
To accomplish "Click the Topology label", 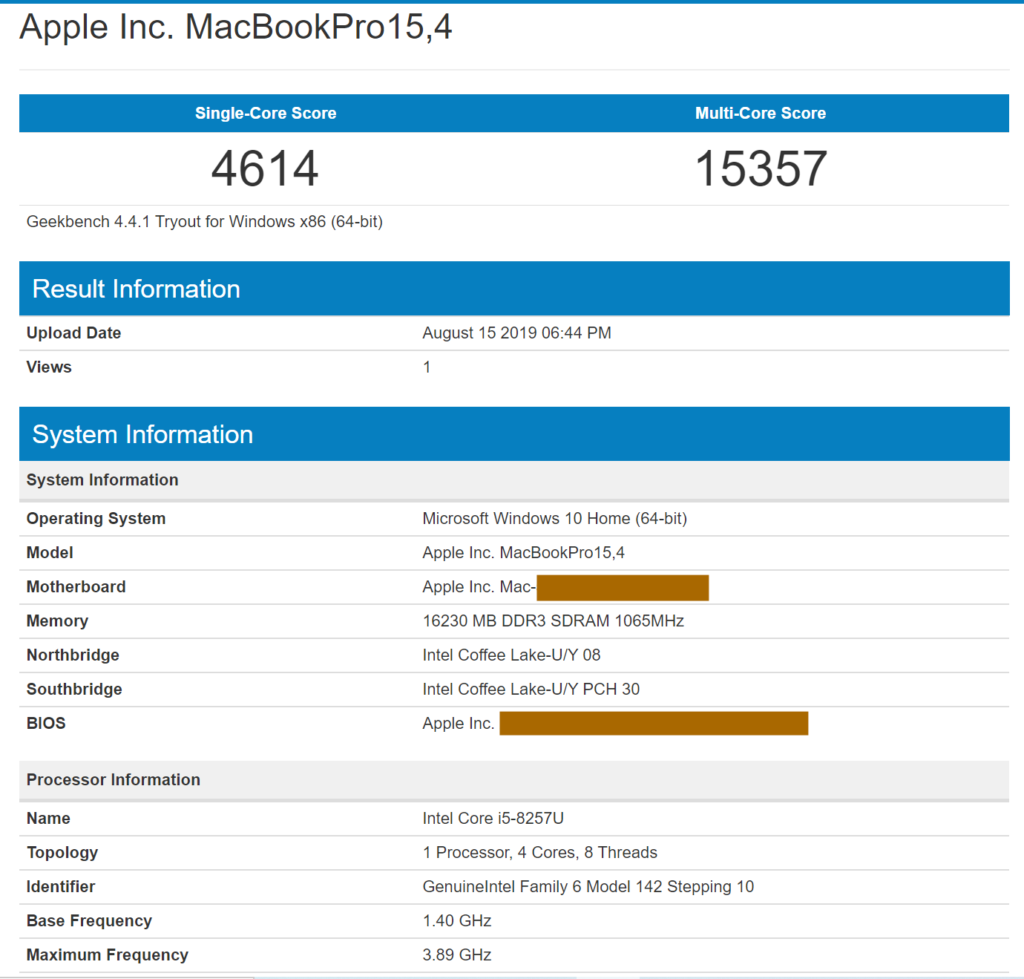I will 62,852.
